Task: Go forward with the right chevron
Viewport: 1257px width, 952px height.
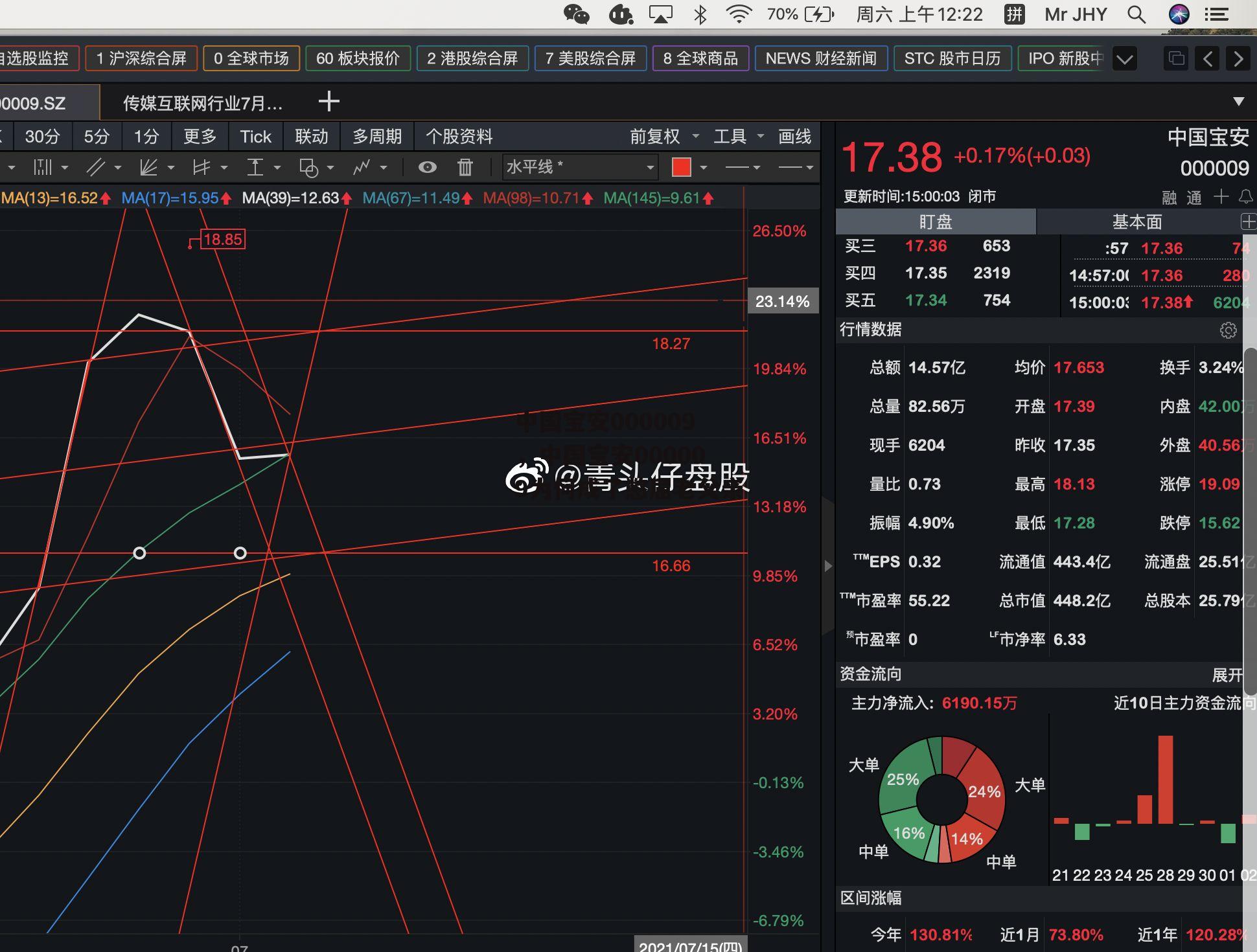Action: pyautogui.click(x=1239, y=59)
